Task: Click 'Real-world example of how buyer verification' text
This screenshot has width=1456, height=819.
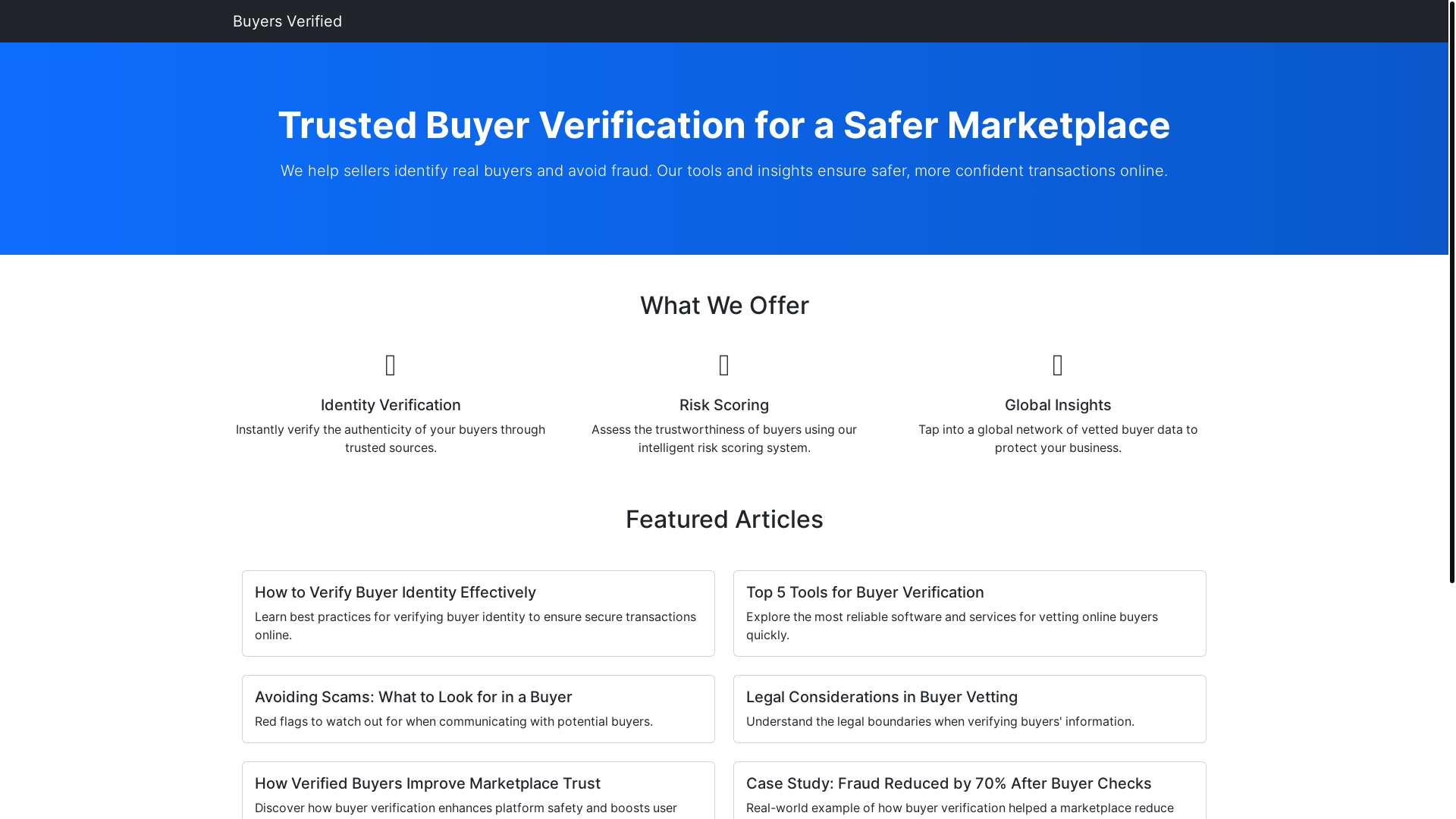Action: click(960, 808)
